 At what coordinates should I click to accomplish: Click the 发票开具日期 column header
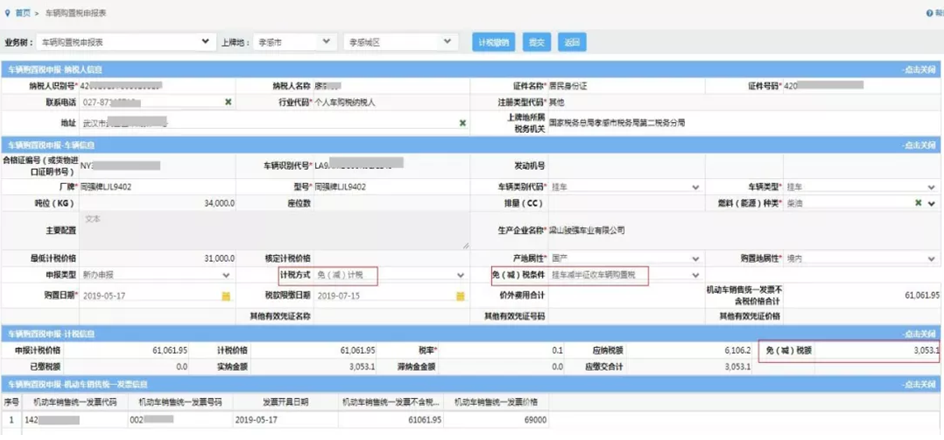284,403
